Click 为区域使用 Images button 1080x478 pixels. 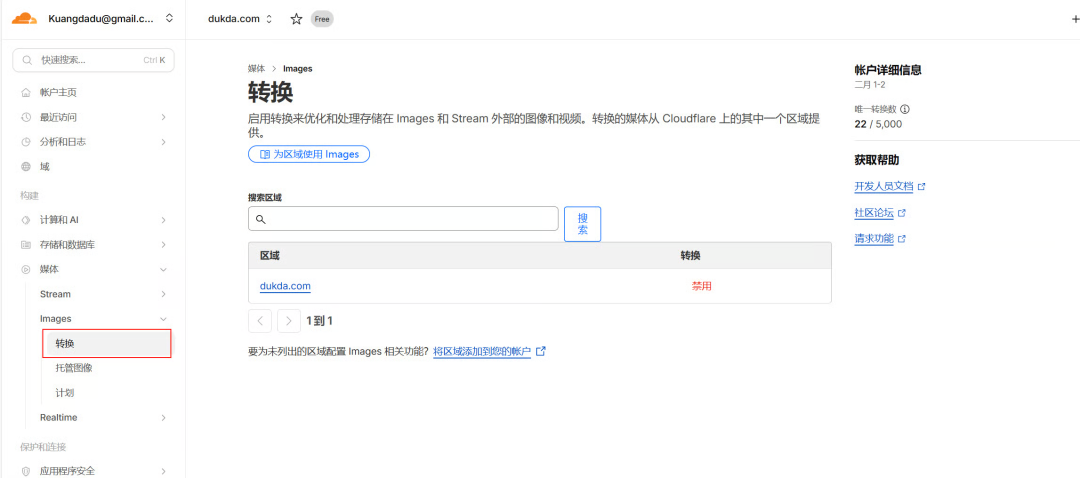click(309, 154)
